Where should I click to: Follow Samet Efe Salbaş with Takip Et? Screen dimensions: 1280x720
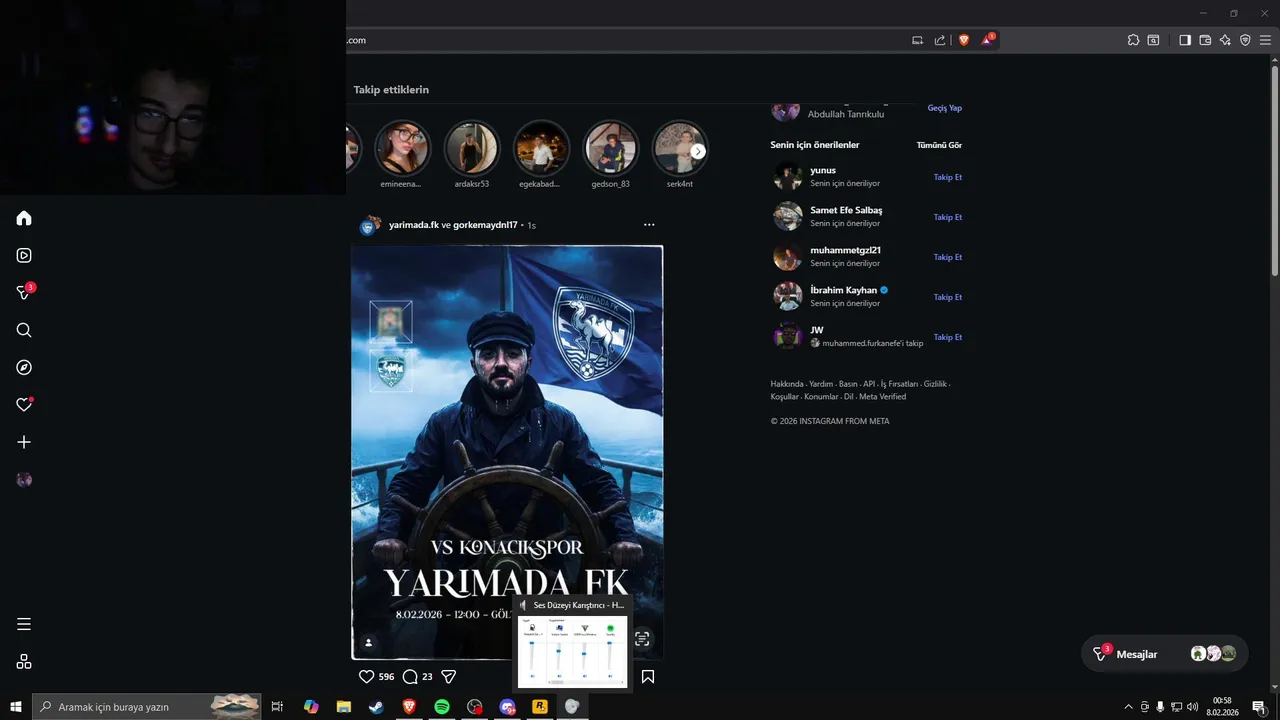coord(948,217)
